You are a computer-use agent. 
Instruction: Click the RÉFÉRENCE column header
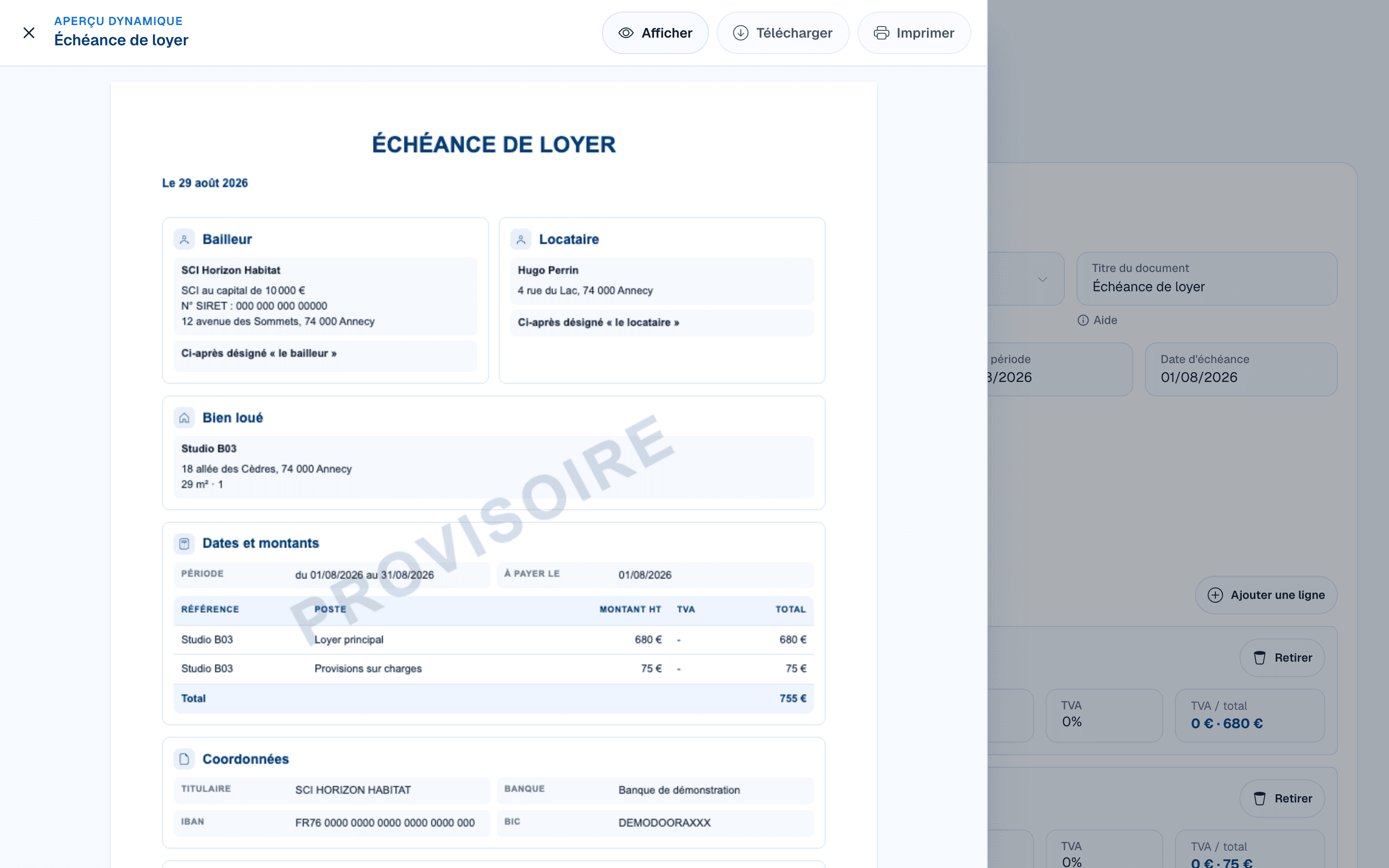point(210,610)
